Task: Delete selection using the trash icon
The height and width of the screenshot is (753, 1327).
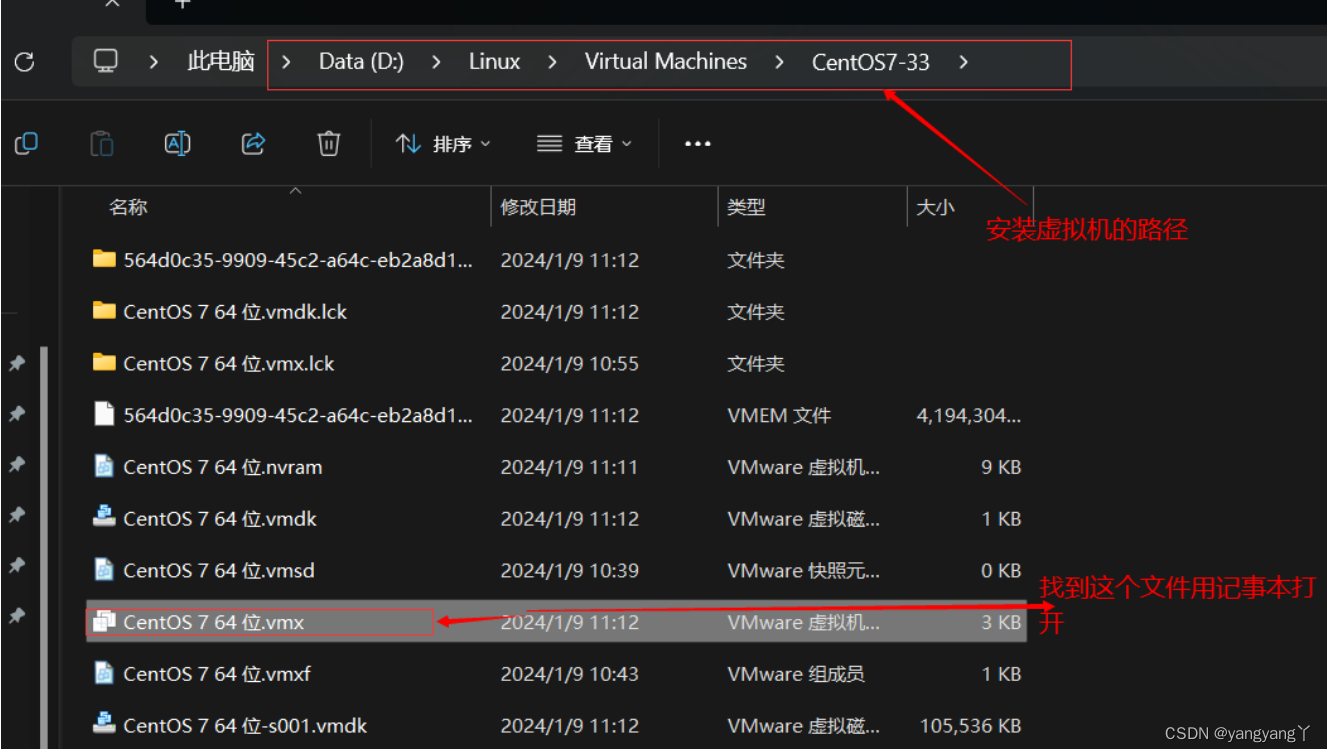Action: point(328,143)
